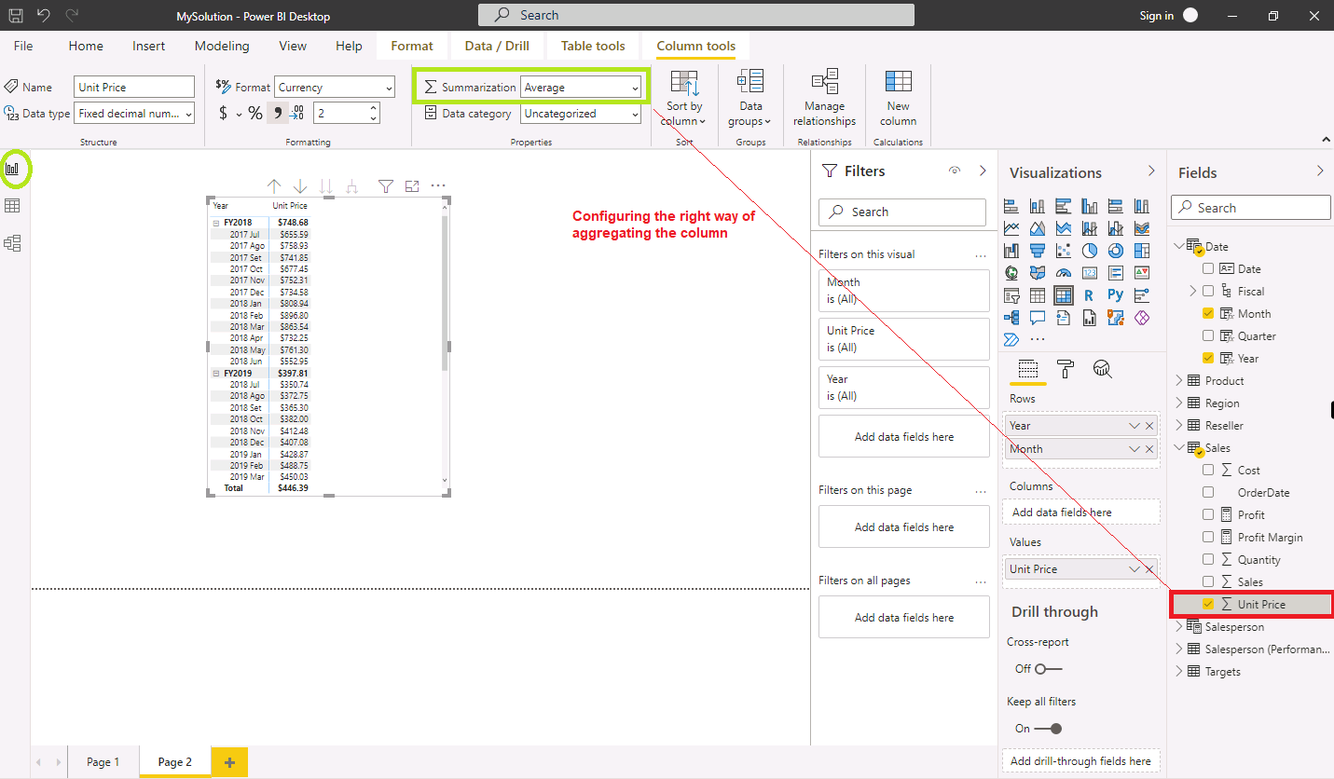Viewport: 1334px width, 779px height.
Task: Uncheck the Month field
Action: (x=1208, y=313)
